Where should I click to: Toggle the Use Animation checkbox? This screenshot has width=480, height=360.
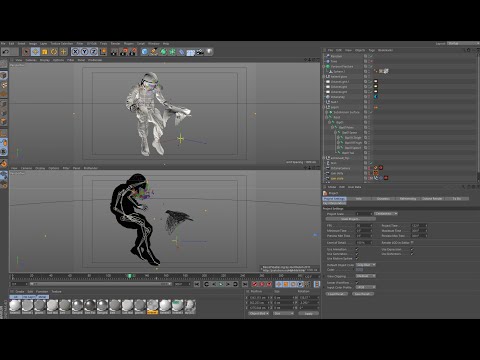point(357,249)
